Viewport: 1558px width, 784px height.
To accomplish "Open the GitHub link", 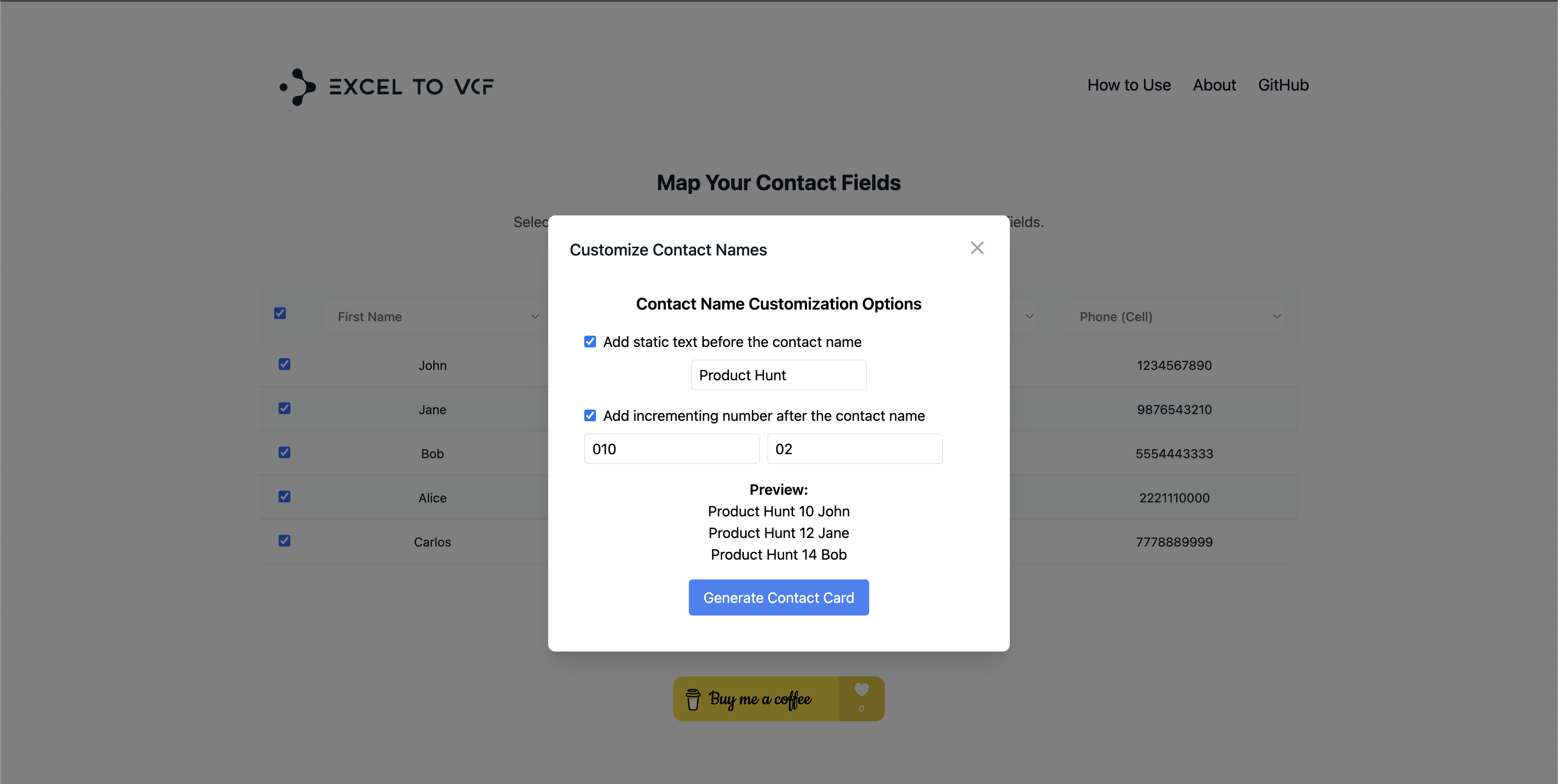I will [1283, 85].
